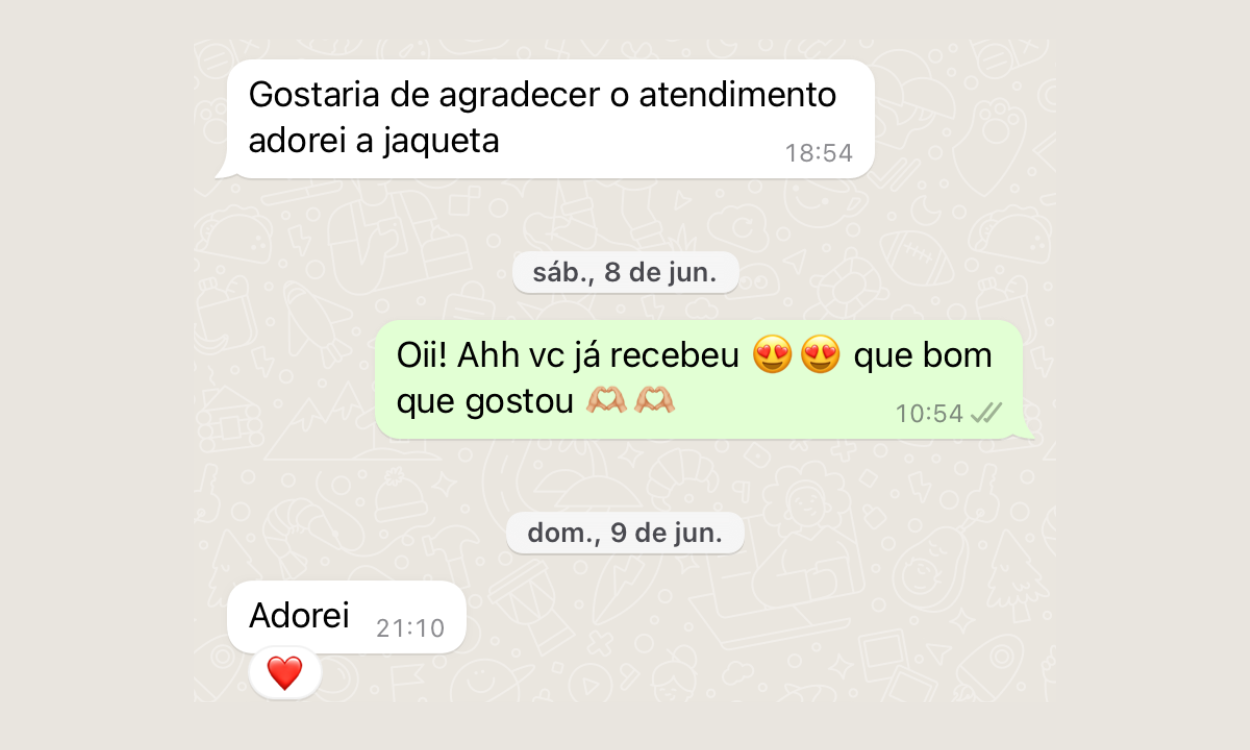Click the double check read receipt icon

click(987, 413)
